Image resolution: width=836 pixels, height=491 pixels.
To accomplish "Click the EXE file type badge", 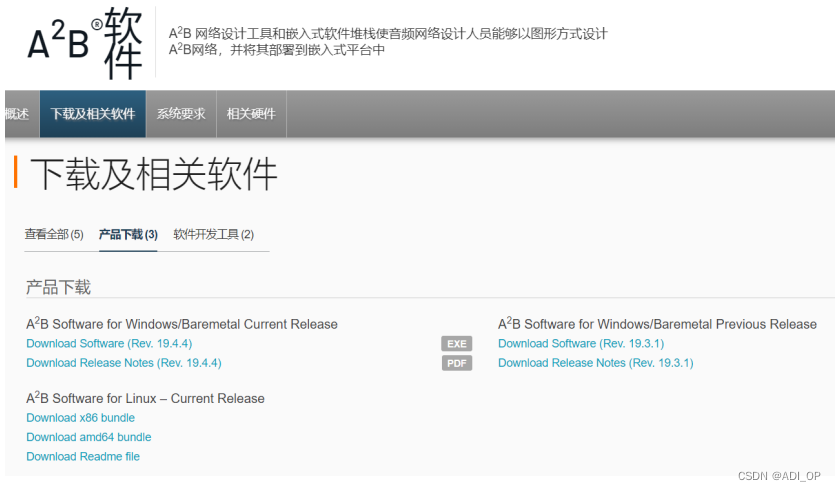I will (x=456, y=344).
